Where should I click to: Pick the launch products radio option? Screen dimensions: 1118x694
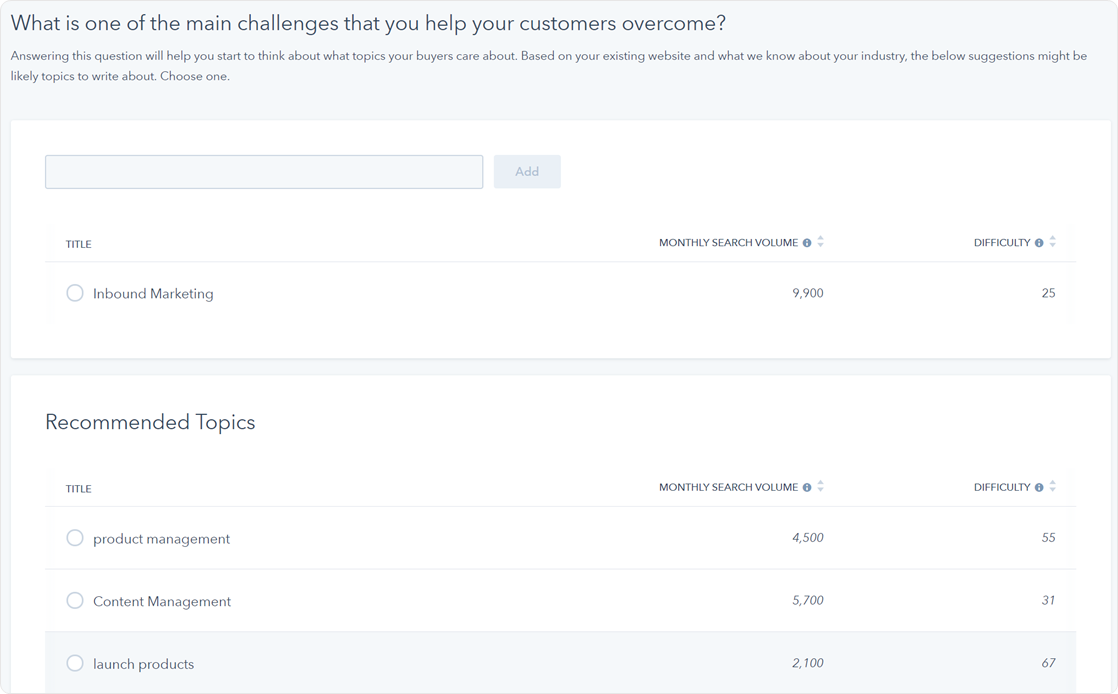[75, 663]
